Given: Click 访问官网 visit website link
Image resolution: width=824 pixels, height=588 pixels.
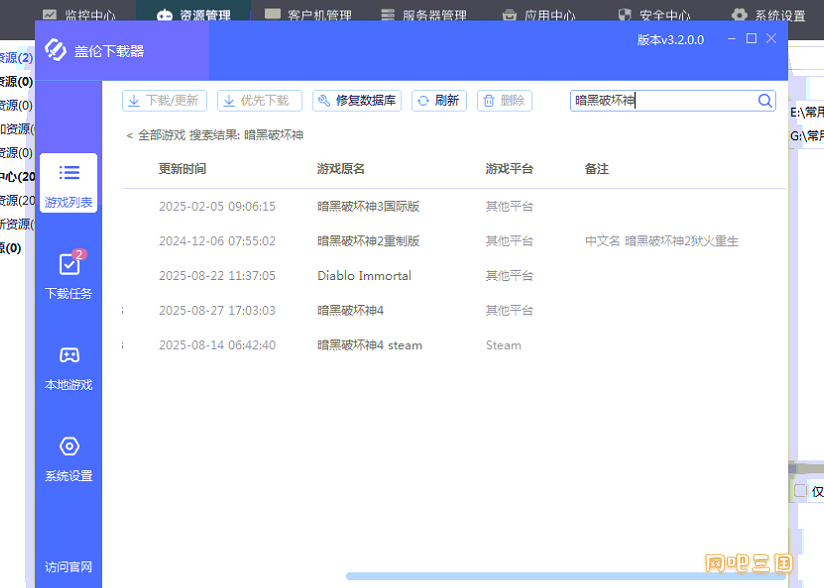Looking at the screenshot, I should (69, 567).
